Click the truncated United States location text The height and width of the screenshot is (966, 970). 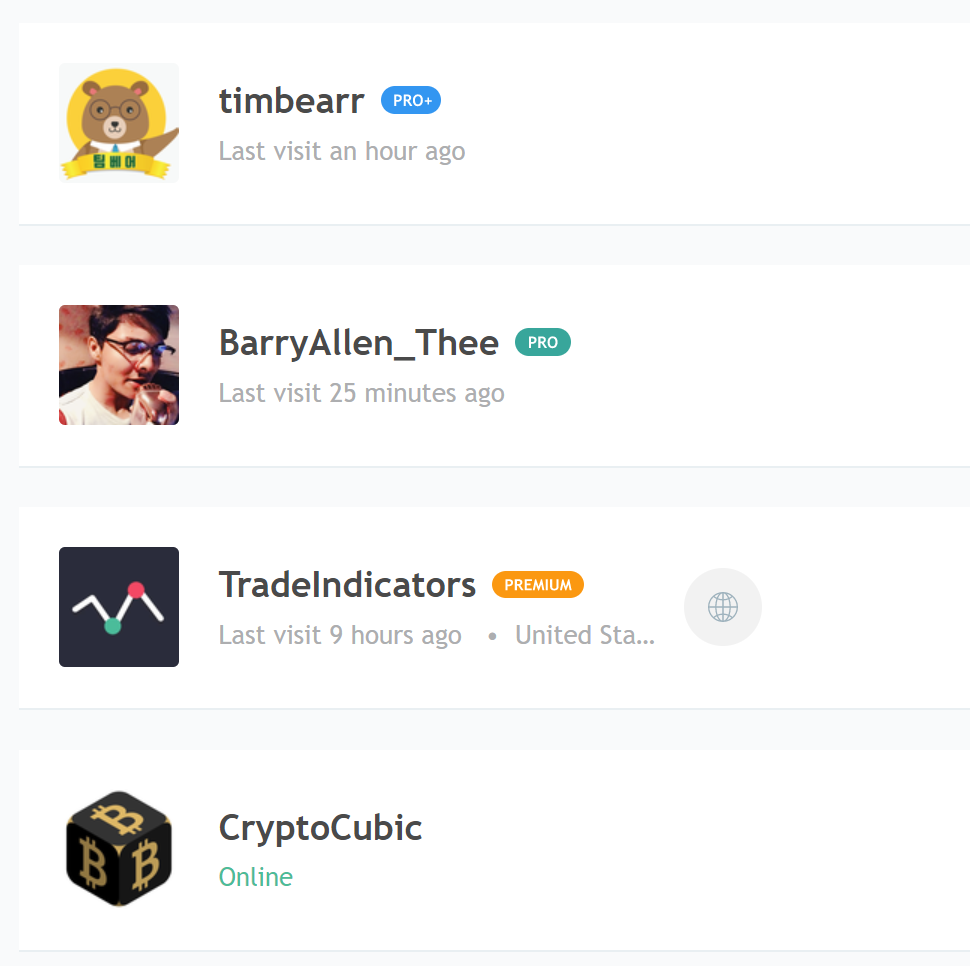point(584,634)
